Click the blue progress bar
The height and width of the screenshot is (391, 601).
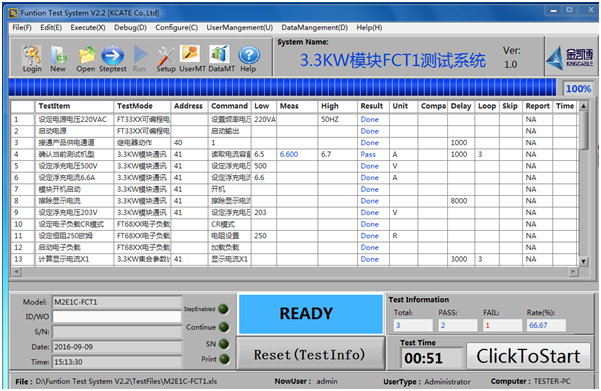point(282,87)
